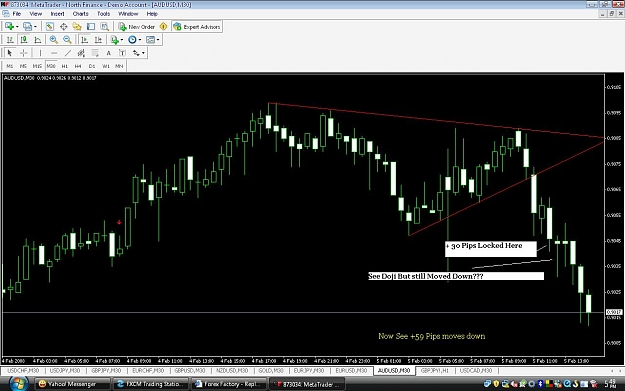Switch to the EURUSD,M30 chart tab
This screenshot has width=625, height=391.
click(351, 371)
